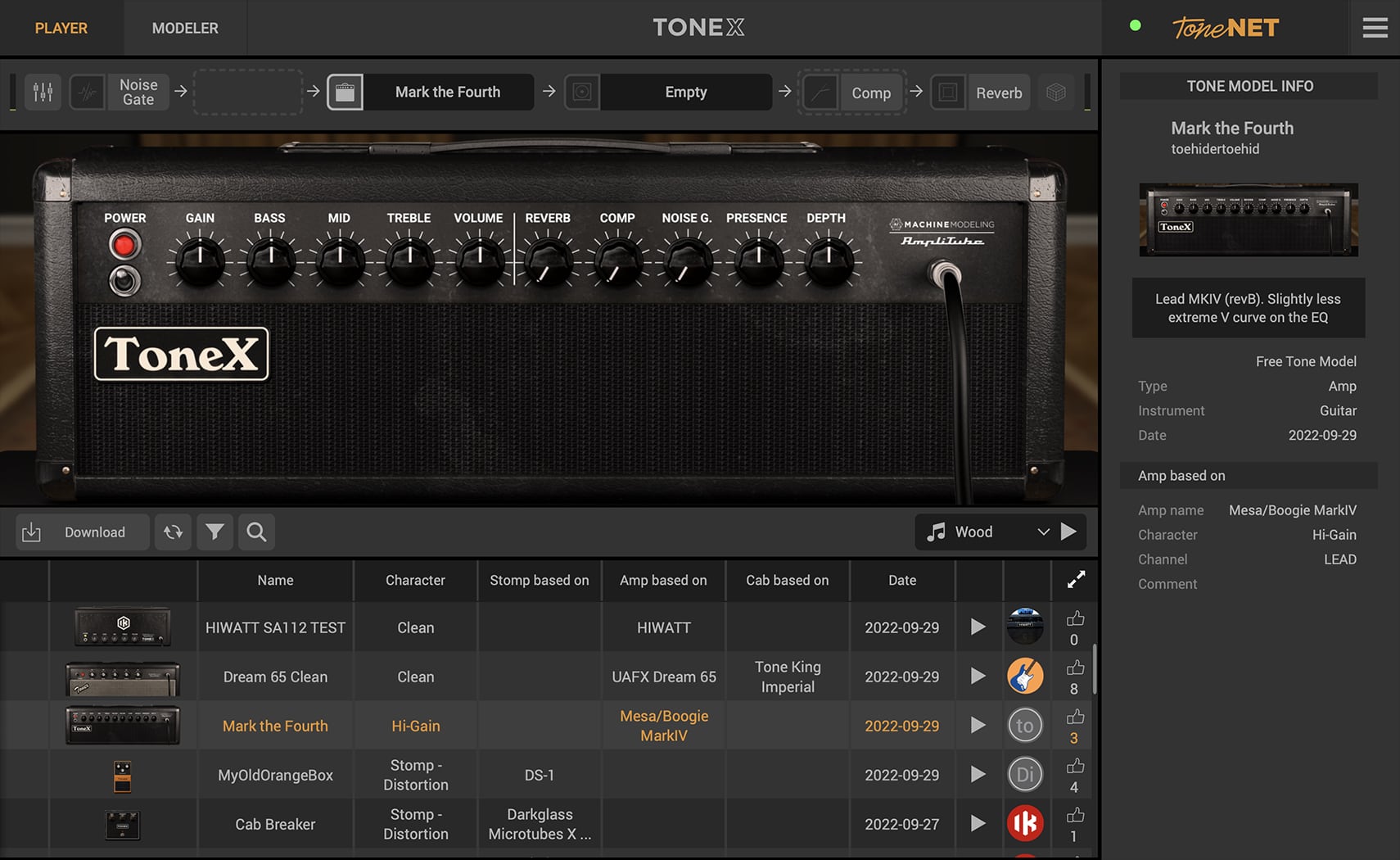Open the mixer settings icon in signal chain
The image size is (1400, 860).
click(43, 93)
